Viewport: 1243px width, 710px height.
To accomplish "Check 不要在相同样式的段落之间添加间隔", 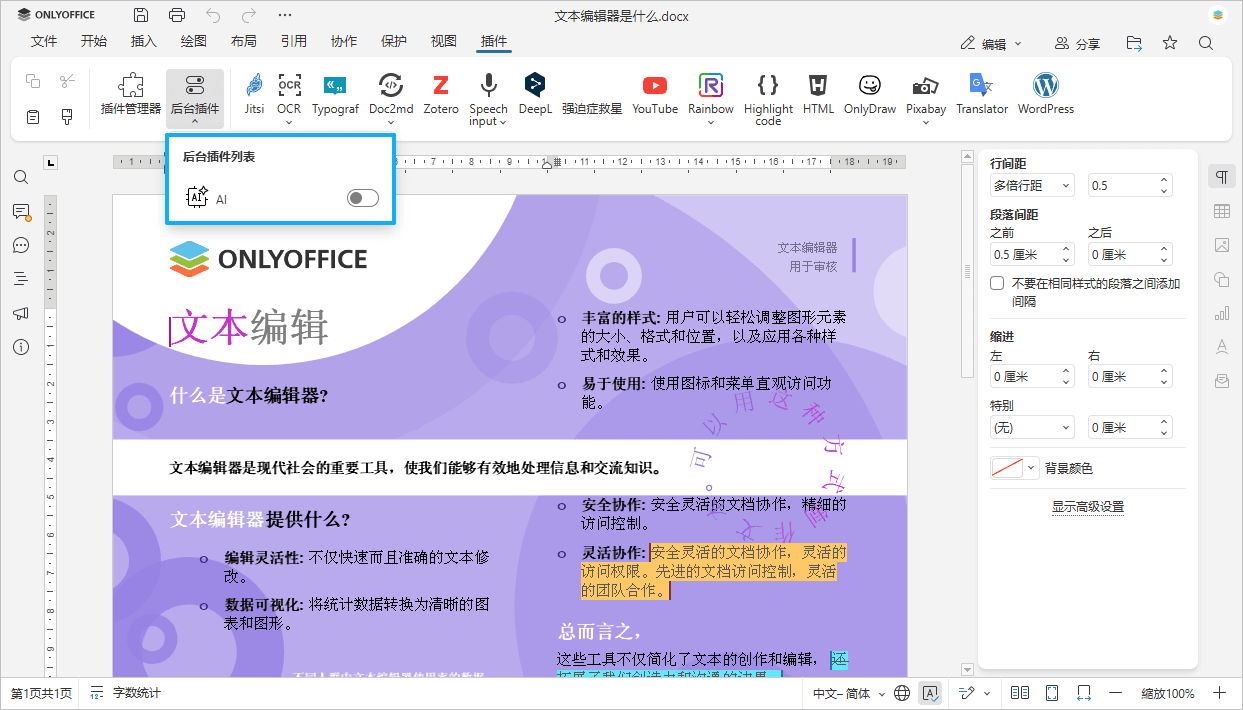I will 996,282.
